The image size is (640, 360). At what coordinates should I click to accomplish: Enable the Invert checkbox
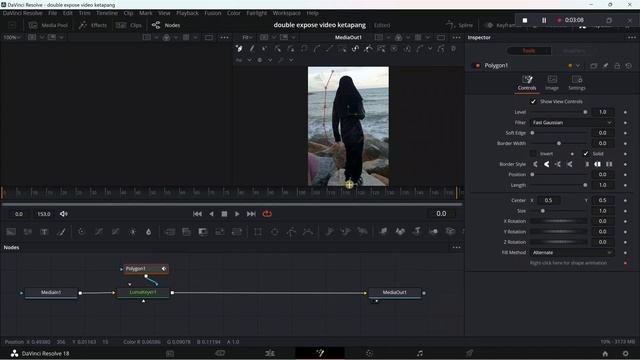click(533, 153)
